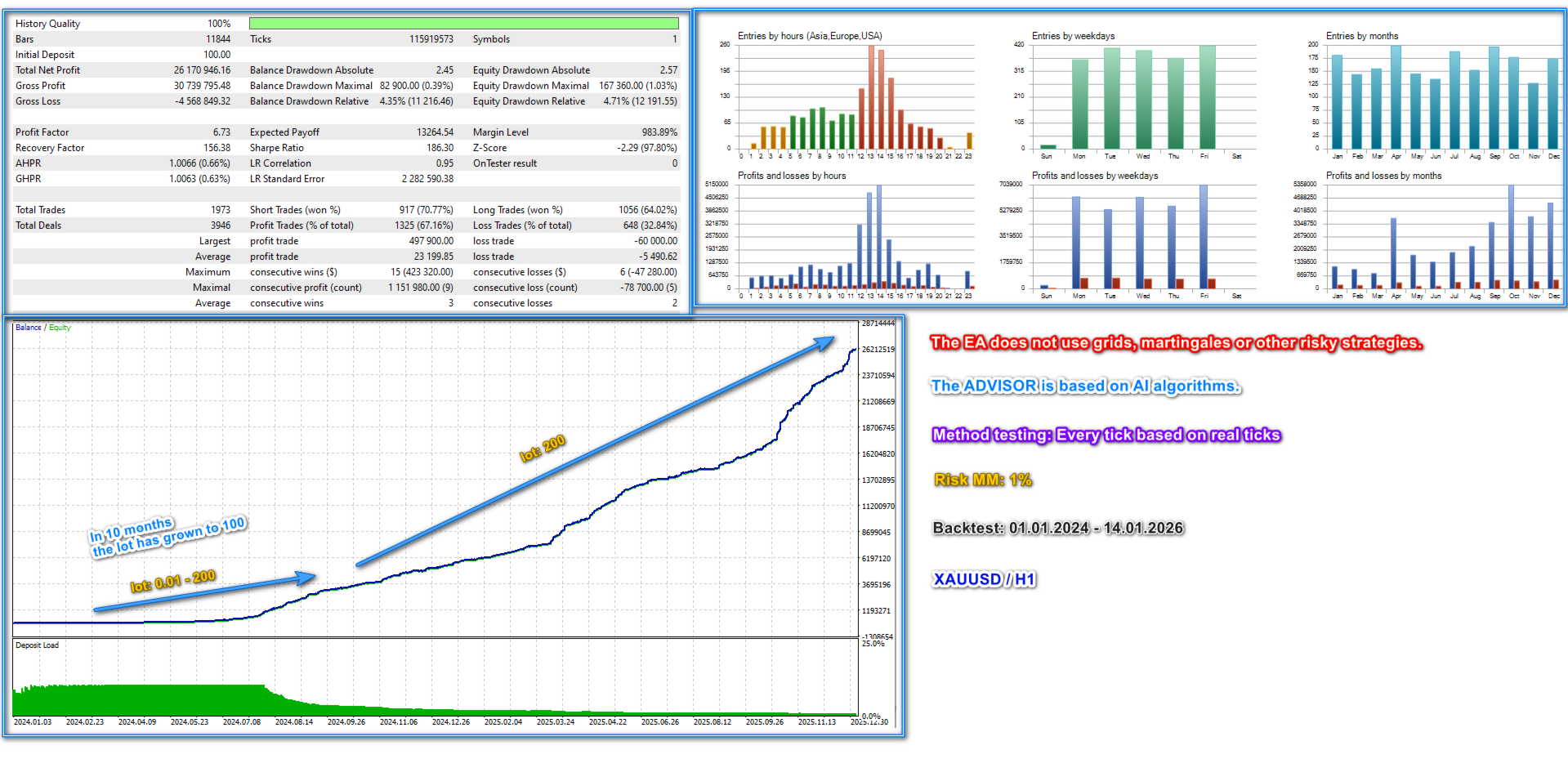The height and width of the screenshot is (759, 1568).
Task: Click the Backtest date range text
Action: click(1057, 529)
